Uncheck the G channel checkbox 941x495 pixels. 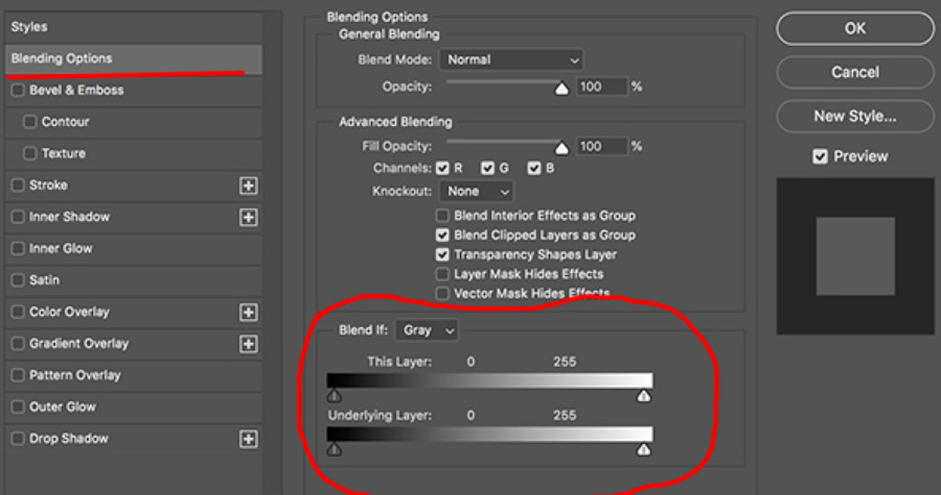click(x=488, y=168)
